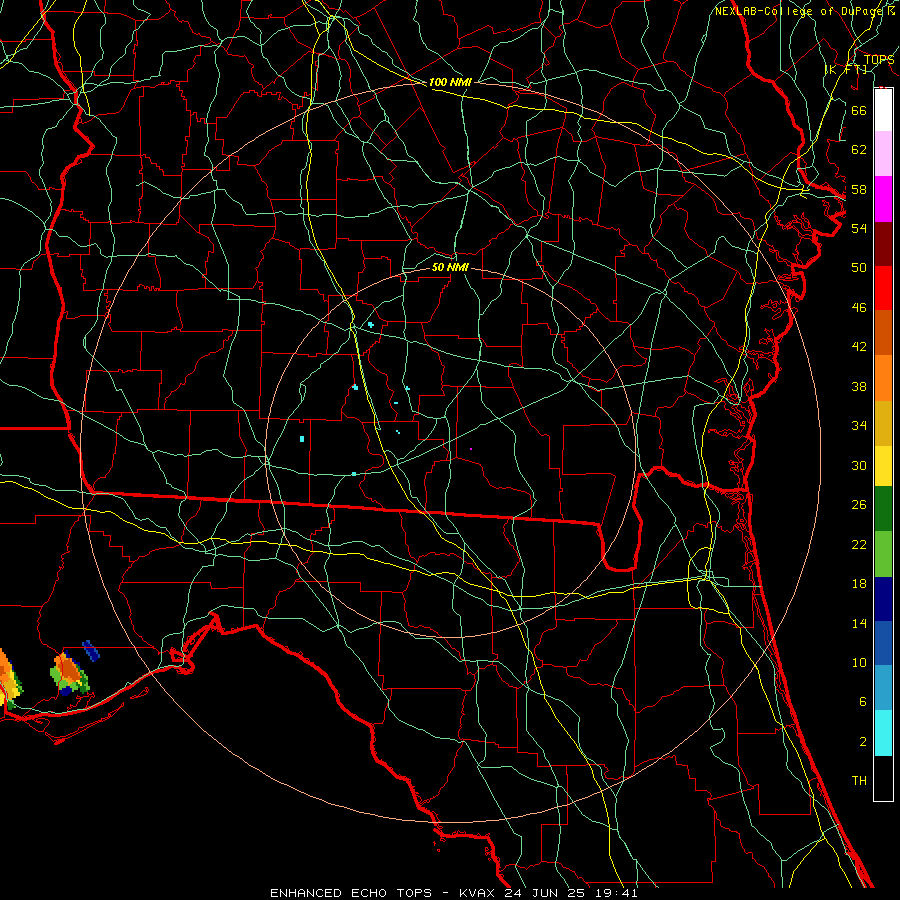Screen dimensions: 900x900
Task: Click the "KVAX" radar site identifier
Action: [479, 893]
